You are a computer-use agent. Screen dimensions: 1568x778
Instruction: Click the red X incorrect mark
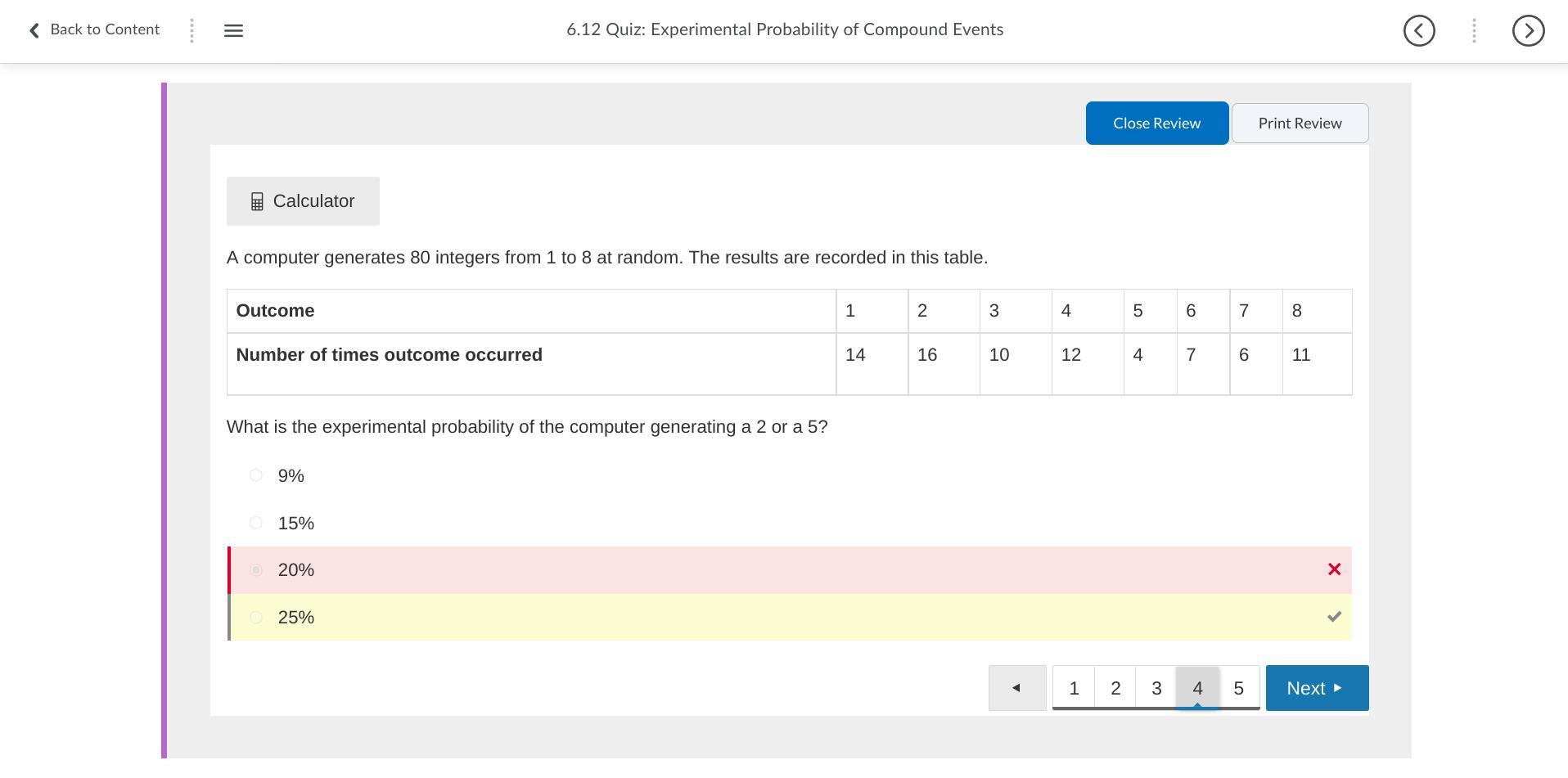[x=1334, y=569]
